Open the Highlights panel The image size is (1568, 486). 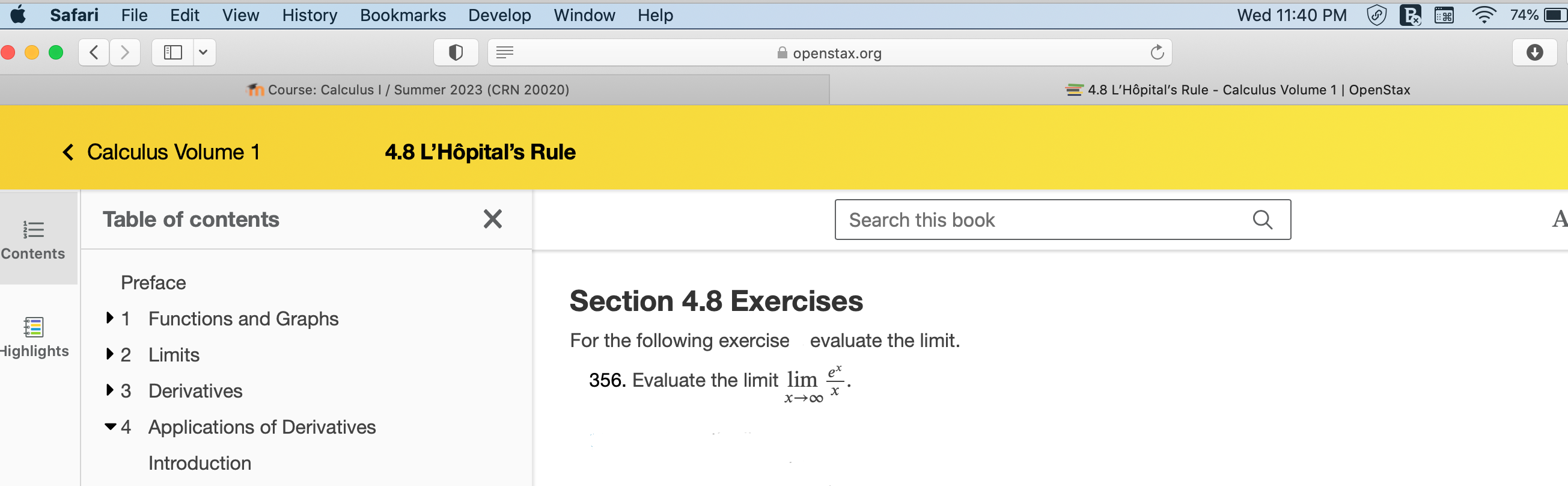pos(34,335)
